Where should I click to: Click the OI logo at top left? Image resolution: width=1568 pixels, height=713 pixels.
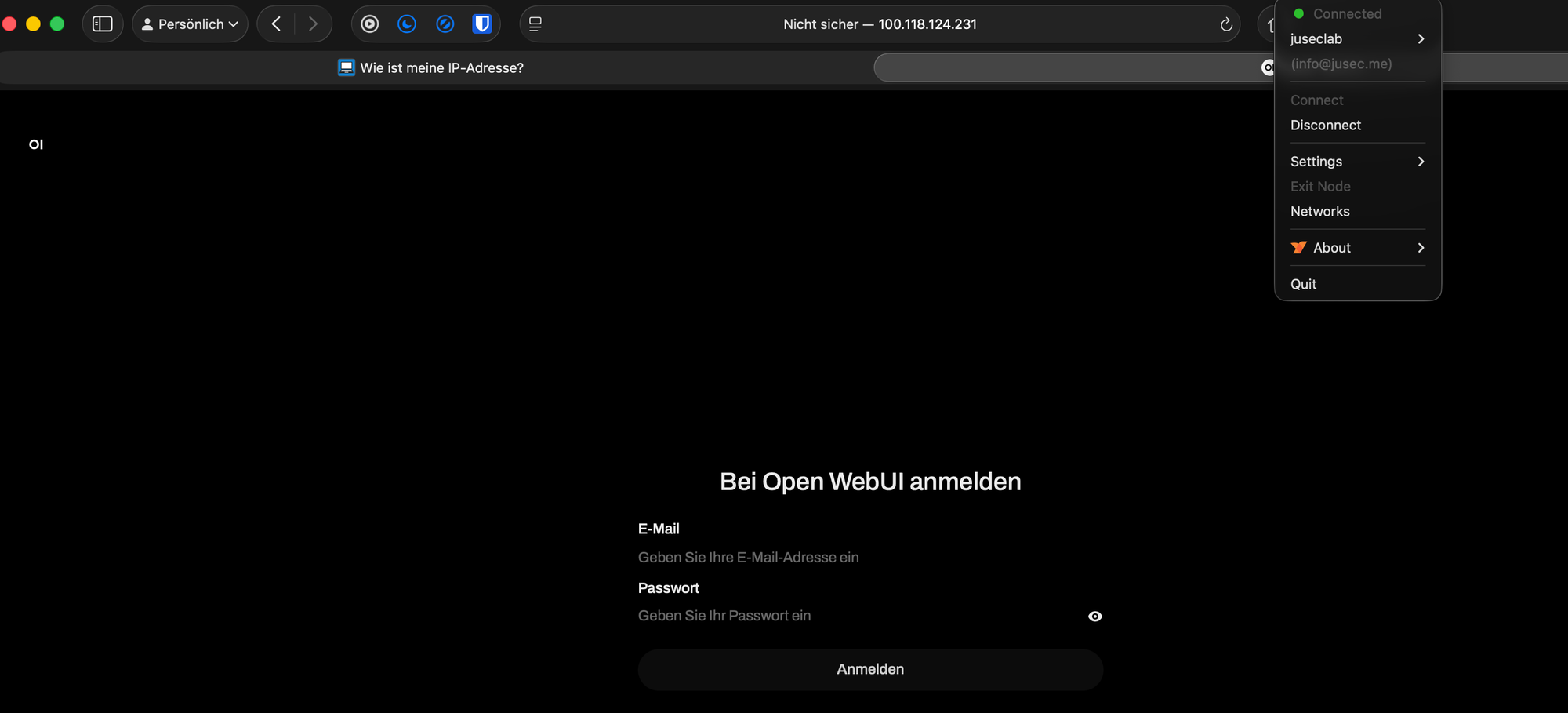click(36, 144)
